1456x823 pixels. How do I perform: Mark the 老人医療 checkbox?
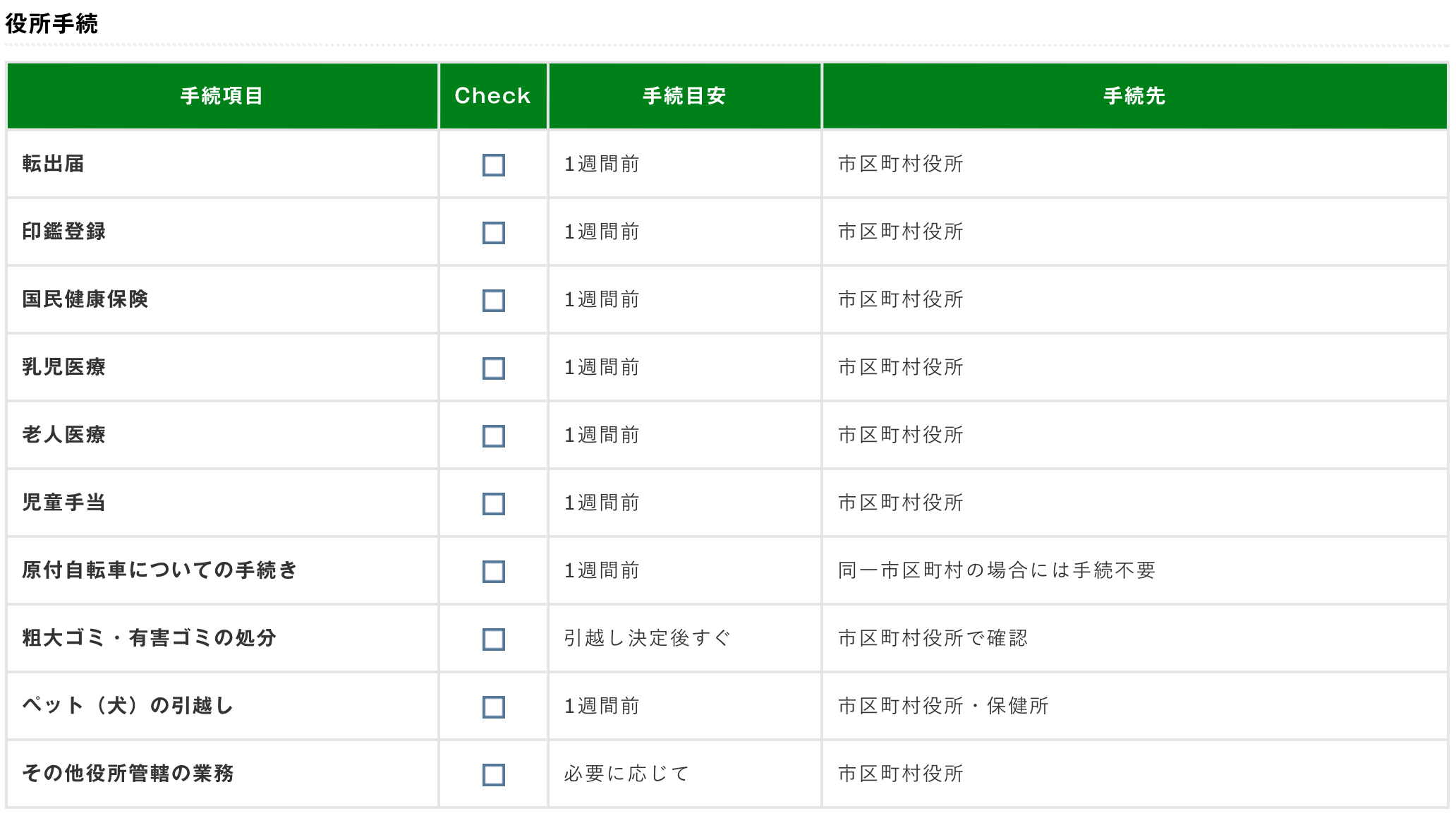click(x=493, y=436)
